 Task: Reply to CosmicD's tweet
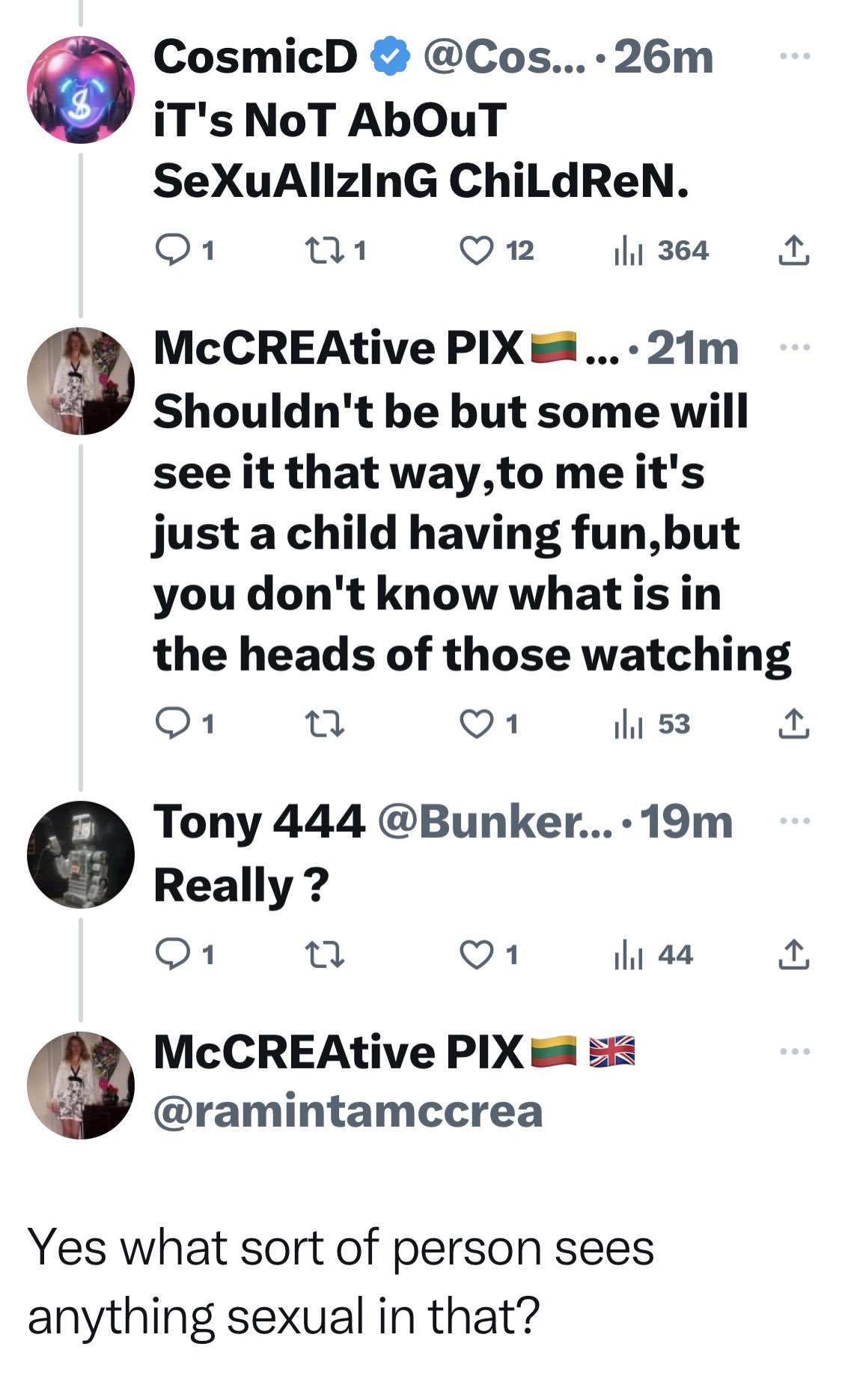pos(172,250)
